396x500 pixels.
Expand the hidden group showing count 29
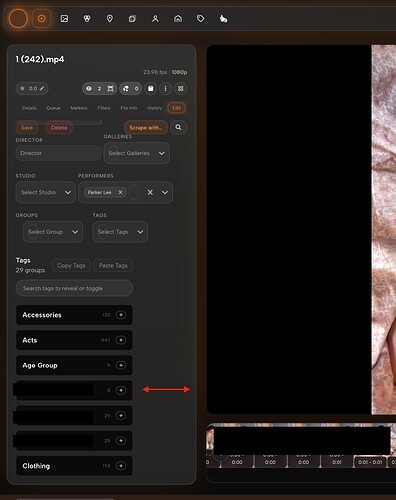point(121,415)
